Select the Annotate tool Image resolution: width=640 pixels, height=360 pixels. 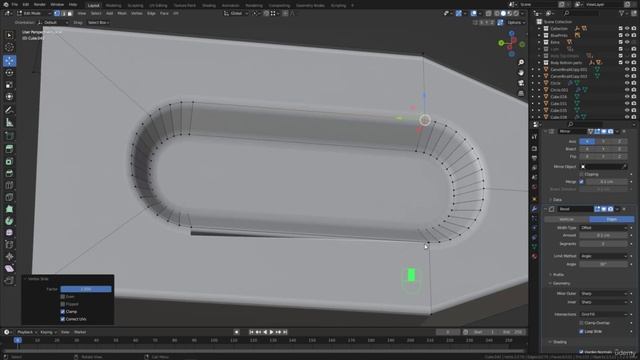point(9,110)
